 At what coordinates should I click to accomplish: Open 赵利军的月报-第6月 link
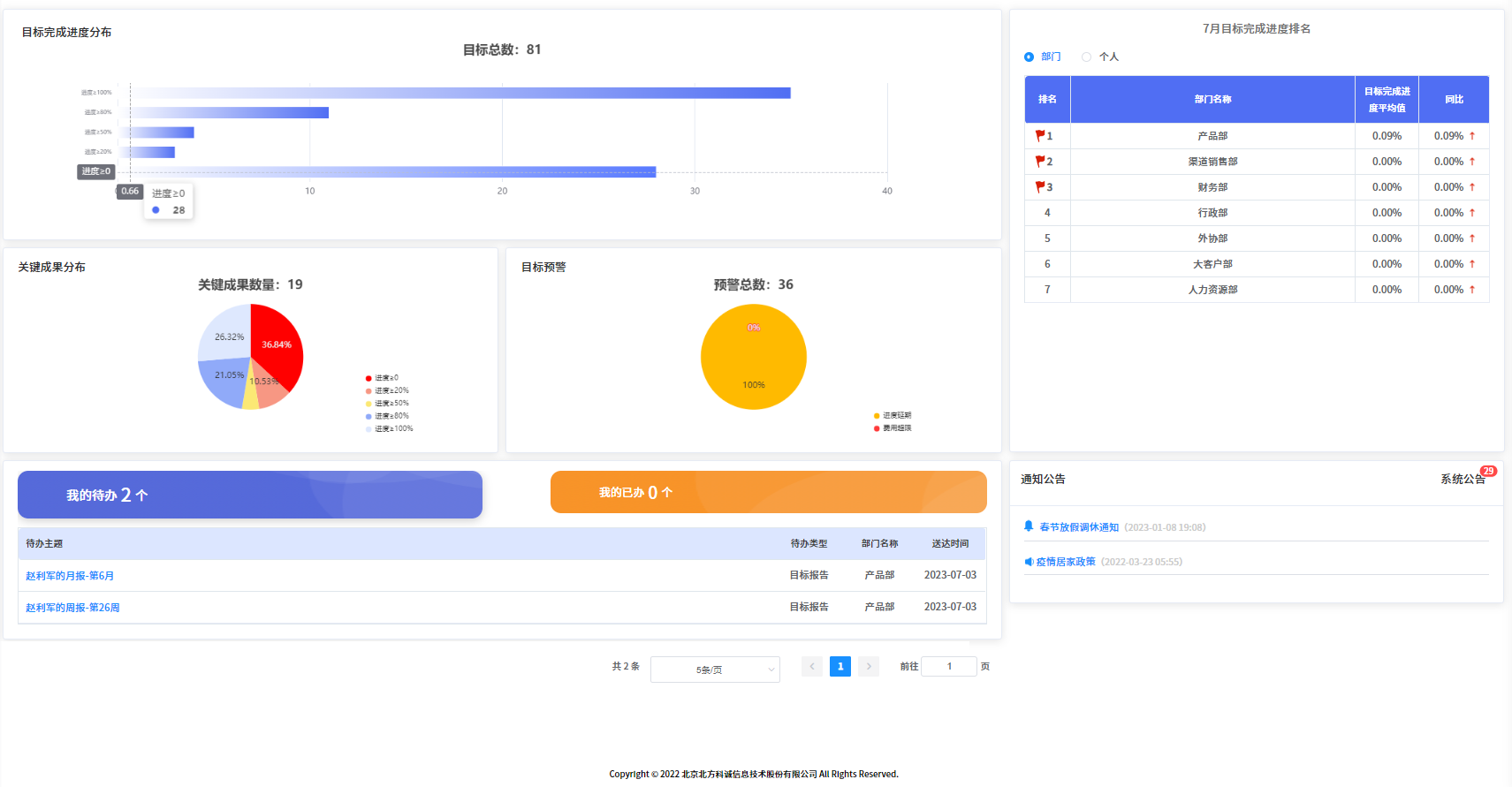point(70,576)
